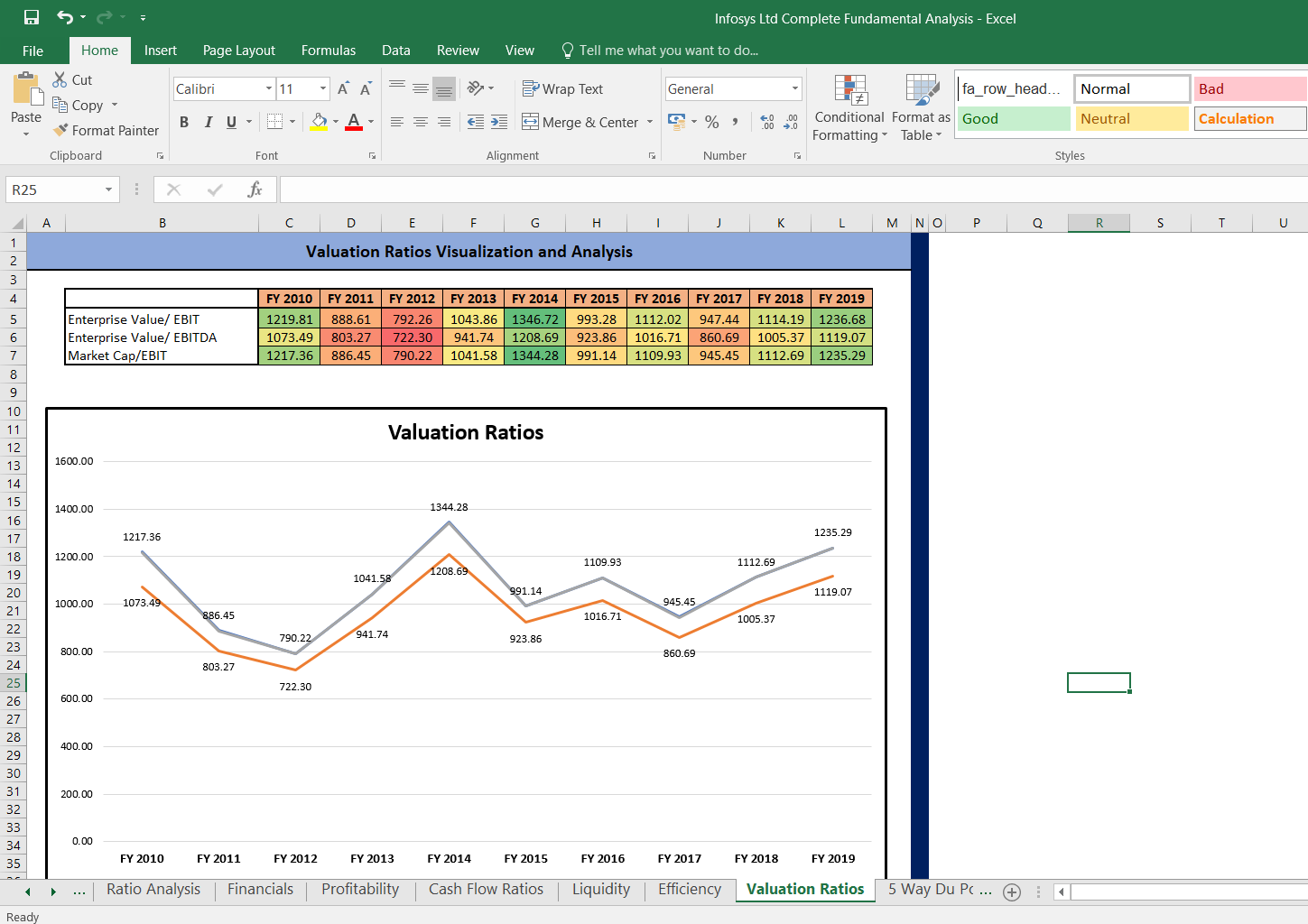
Task: Click the Undo arrow icon
Action: click(x=65, y=17)
